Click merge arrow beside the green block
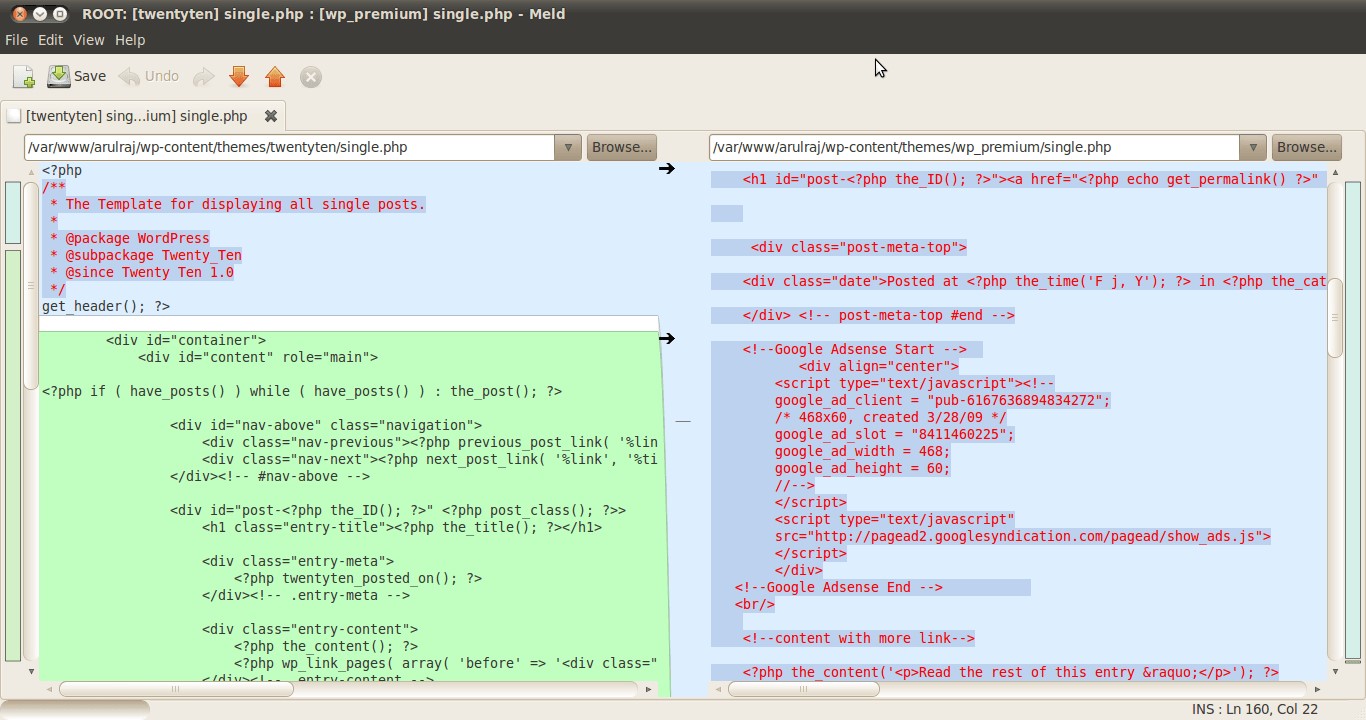 point(666,339)
